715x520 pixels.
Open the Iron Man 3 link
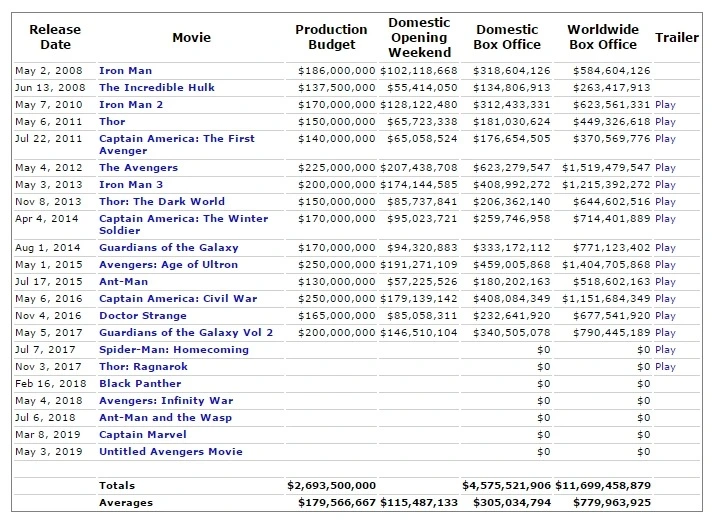pyautogui.click(x=131, y=185)
